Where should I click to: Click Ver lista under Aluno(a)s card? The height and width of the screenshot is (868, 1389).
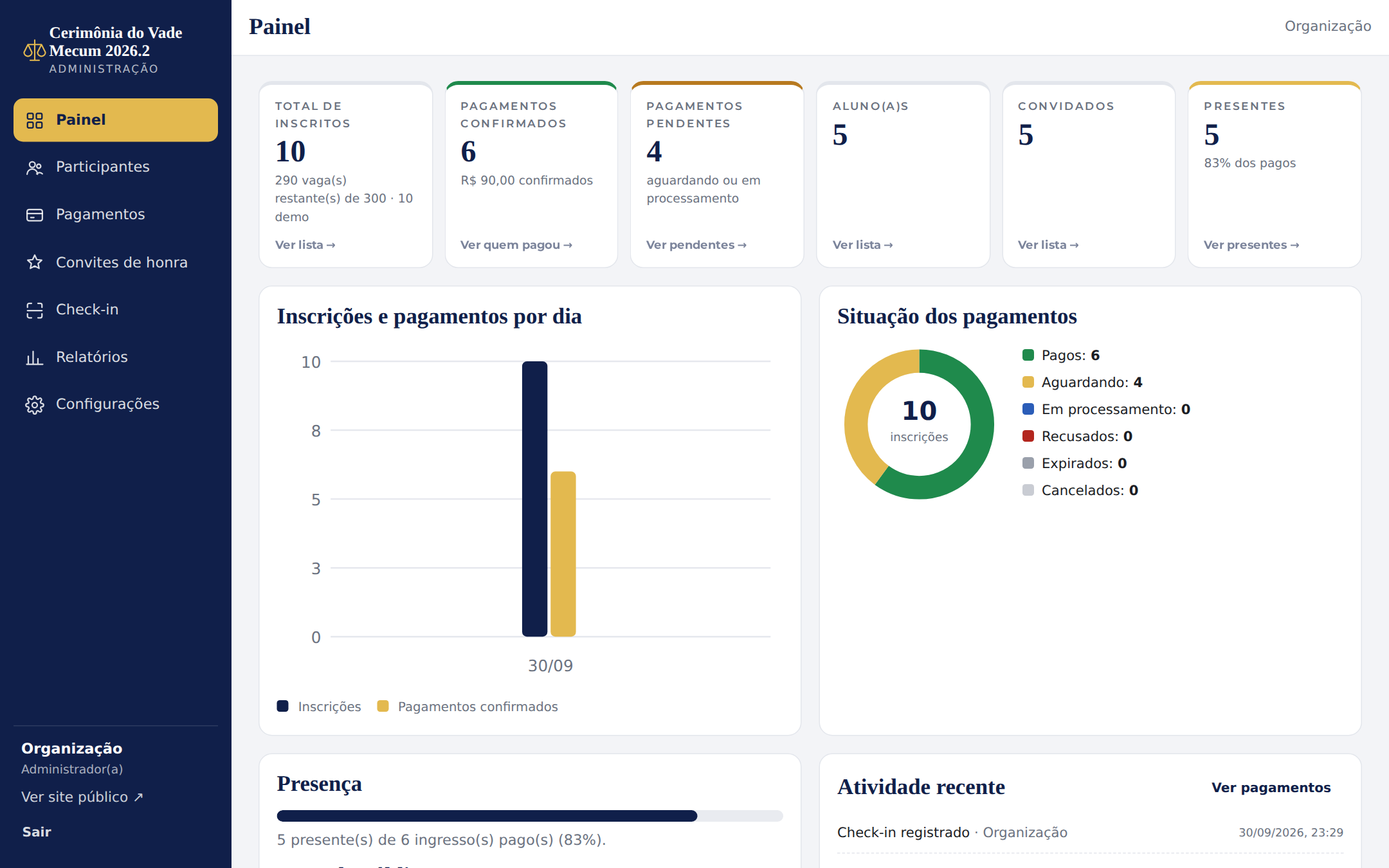click(863, 245)
